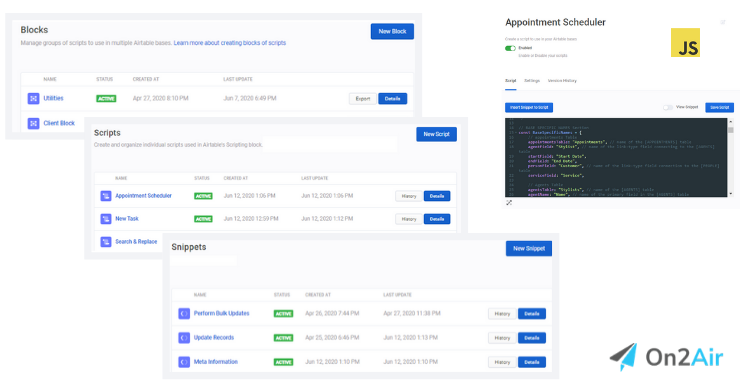Open the New Task script link
Screen dimensions: 740x392
(127, 219)
